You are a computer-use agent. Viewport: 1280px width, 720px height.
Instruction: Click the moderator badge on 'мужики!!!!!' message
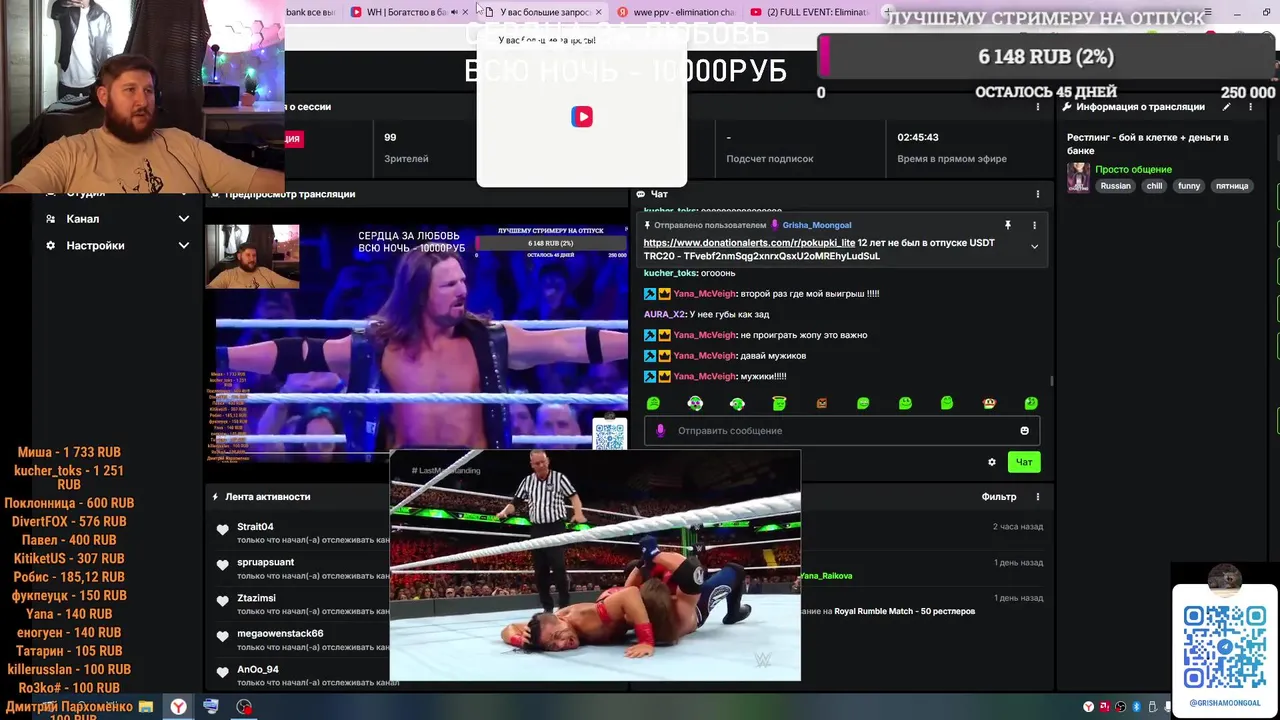650,376
